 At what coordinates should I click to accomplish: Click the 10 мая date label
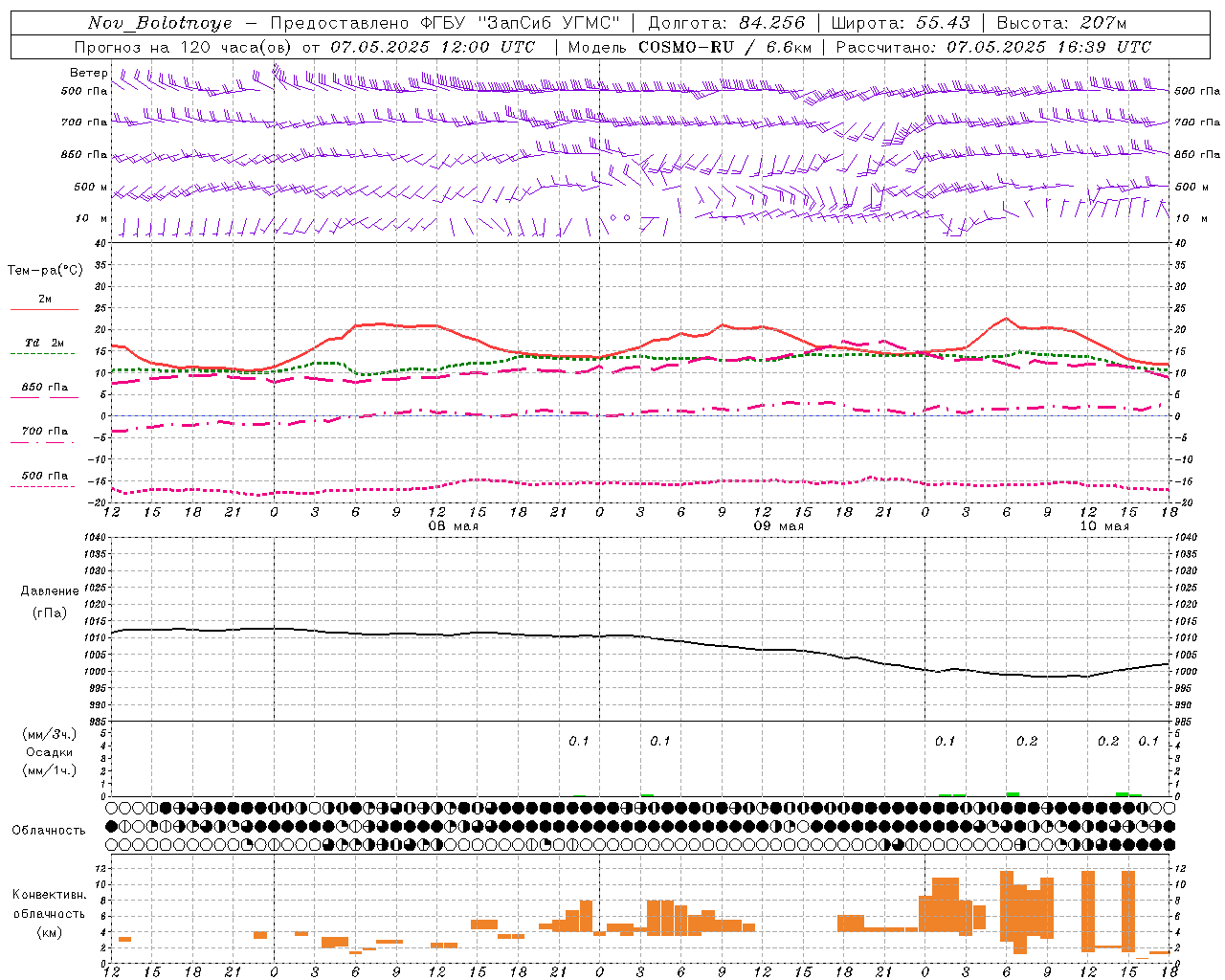pyautogui.click(x=1103, y=526)
